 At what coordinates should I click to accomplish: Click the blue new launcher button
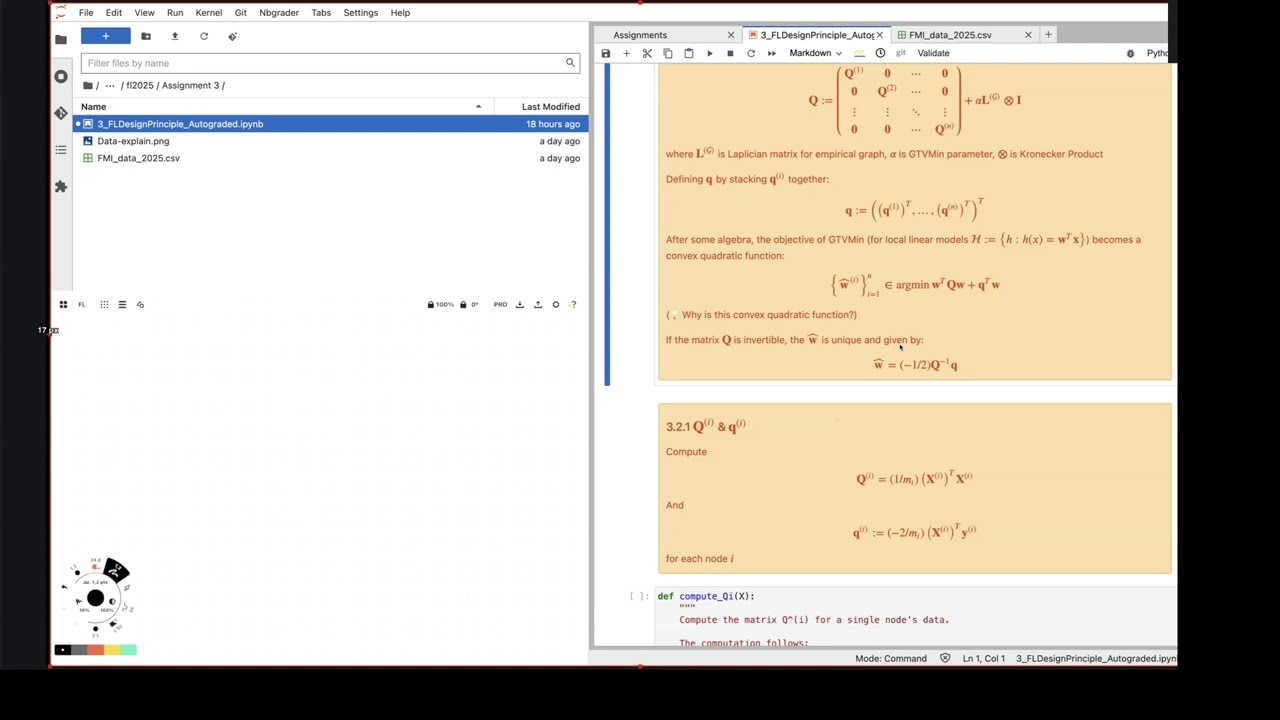105,36
